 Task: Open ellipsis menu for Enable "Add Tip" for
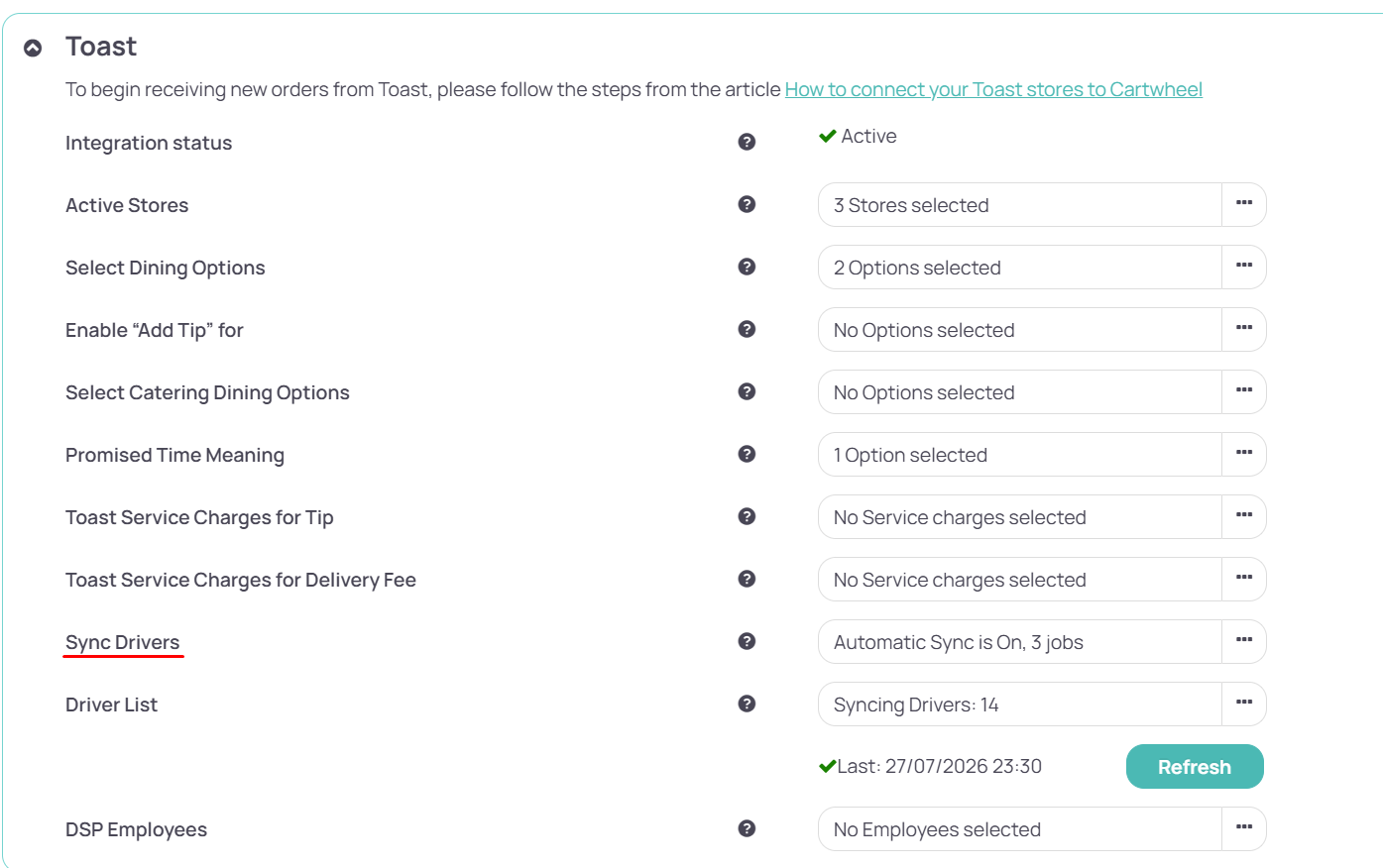tap(1244, 329)
